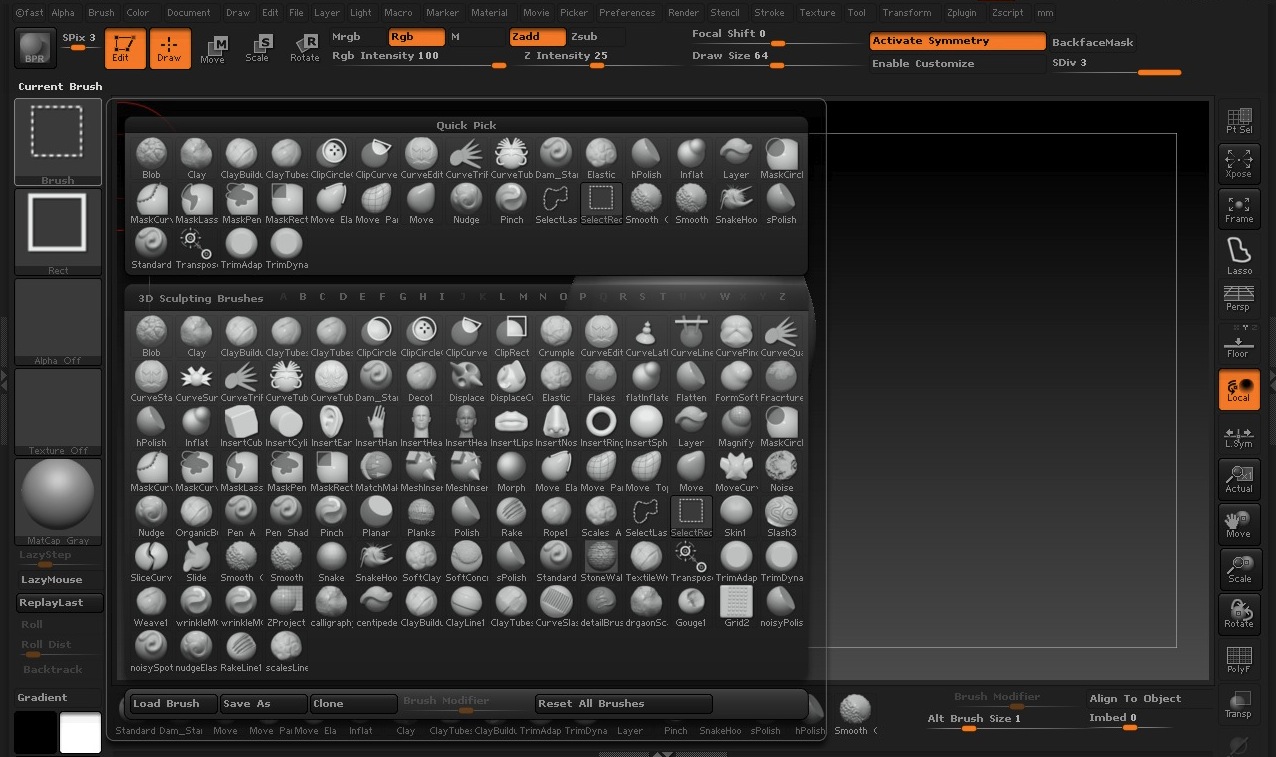This screenshot has height=757, width=1276.
Task: Choose the Rope1 brush
Action: click(556, 516)
